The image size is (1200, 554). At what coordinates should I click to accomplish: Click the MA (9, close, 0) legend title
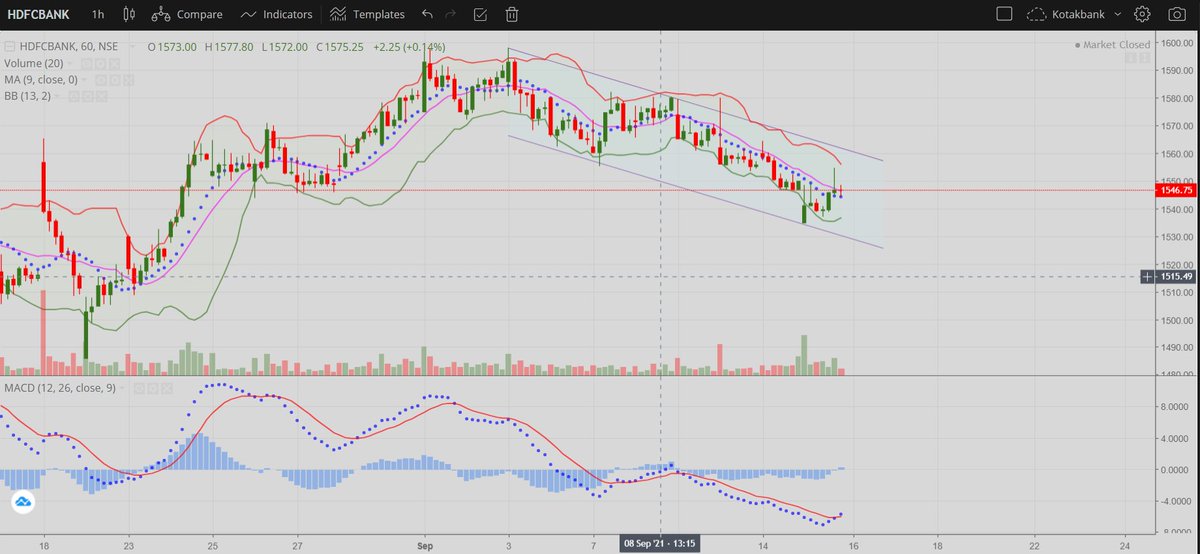pyautogui.click(x=41, y=80)
